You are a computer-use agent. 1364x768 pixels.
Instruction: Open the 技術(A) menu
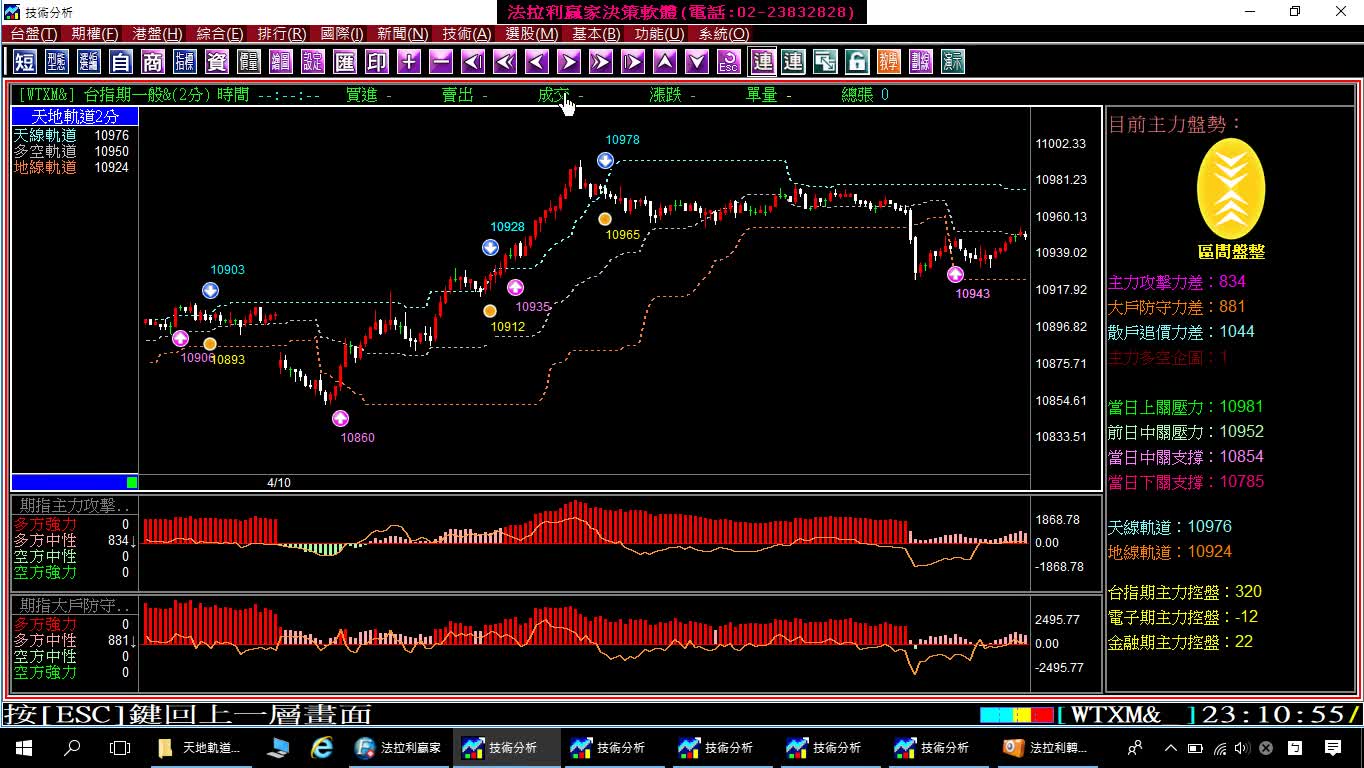[467, 34]
